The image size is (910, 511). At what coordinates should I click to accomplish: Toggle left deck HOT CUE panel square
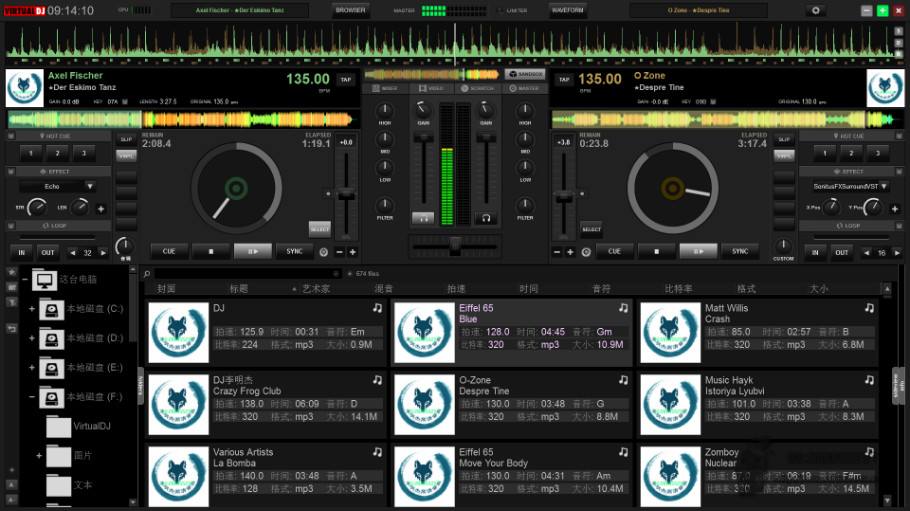(x=11, y=136)
